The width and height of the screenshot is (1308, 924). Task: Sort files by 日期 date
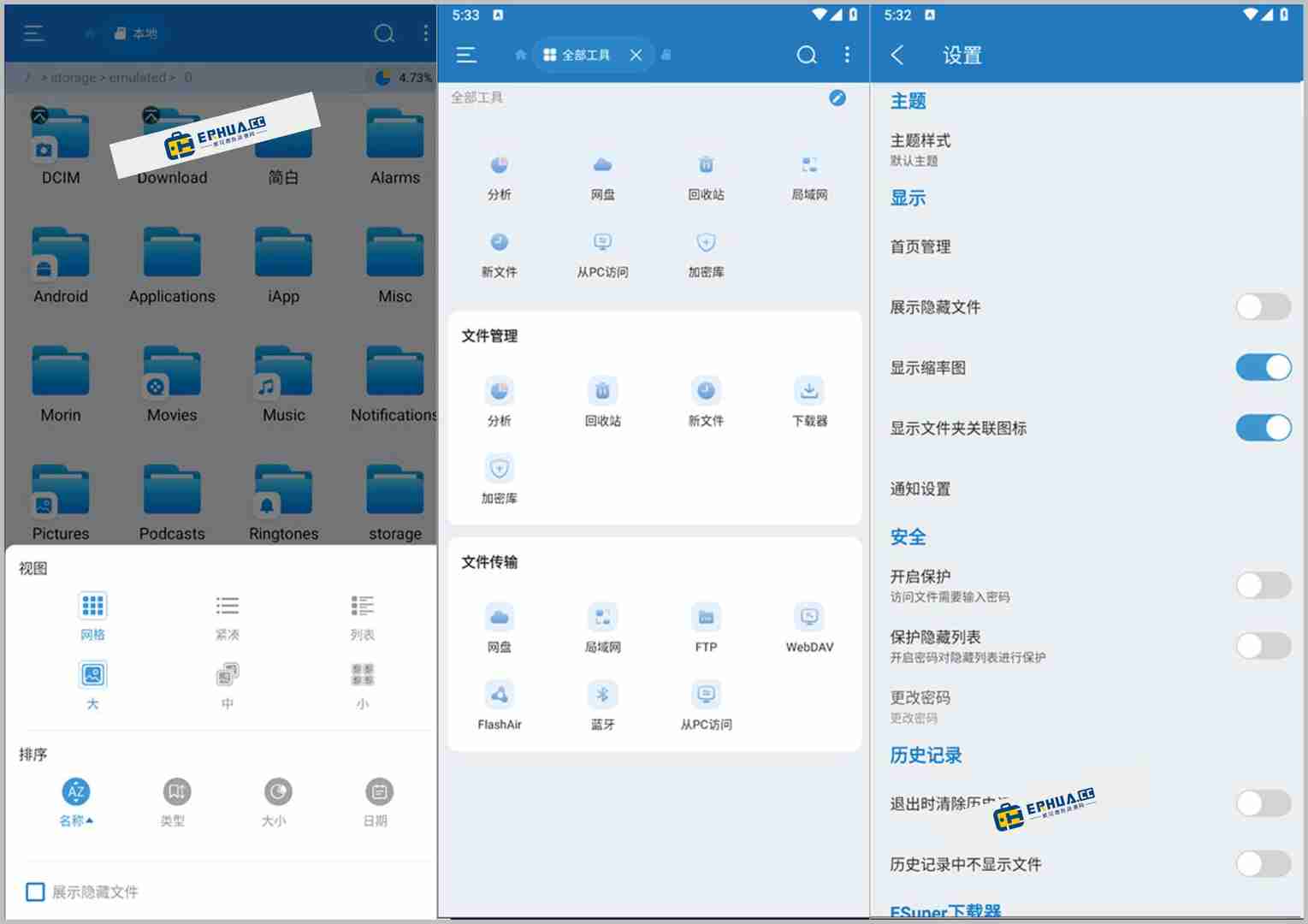pos(376,800)
